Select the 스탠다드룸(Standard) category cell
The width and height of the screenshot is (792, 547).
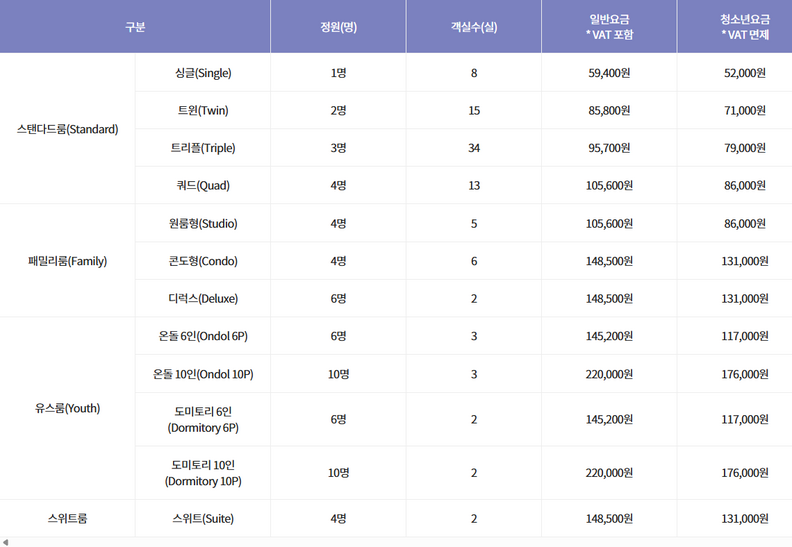pos(68,129)
